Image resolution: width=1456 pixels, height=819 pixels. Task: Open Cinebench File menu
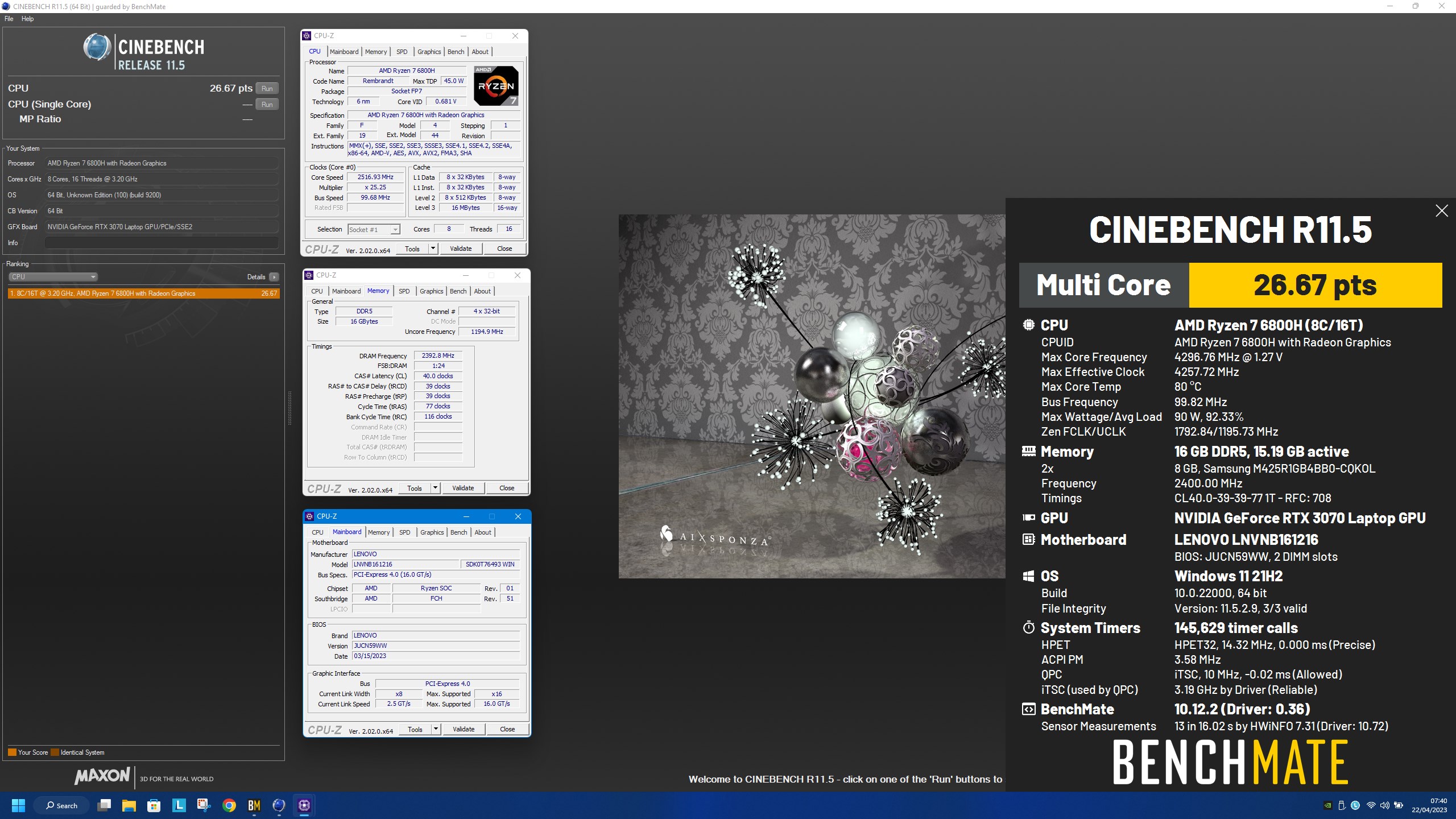coord(9,19)
